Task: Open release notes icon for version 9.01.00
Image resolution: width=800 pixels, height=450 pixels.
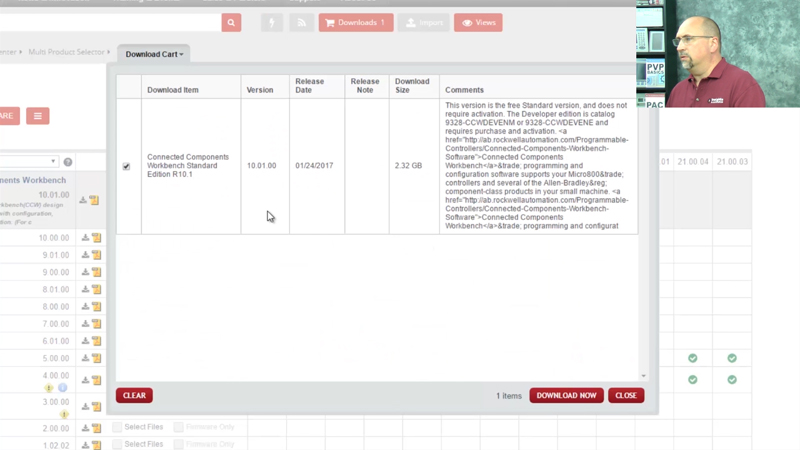Action: click(x=96, y=255)
